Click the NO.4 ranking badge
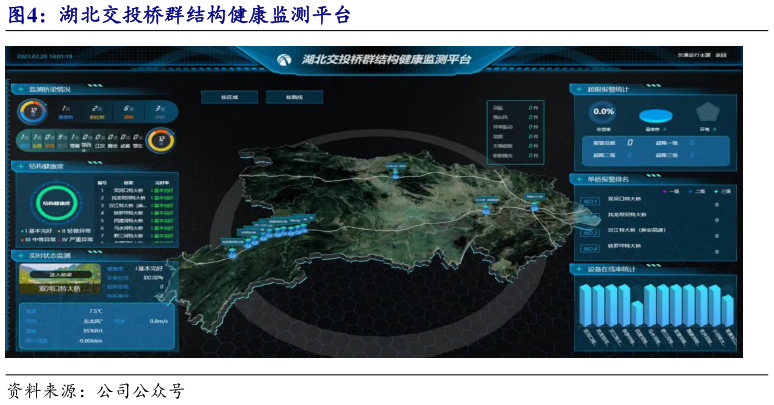 [x=590, y=248]
